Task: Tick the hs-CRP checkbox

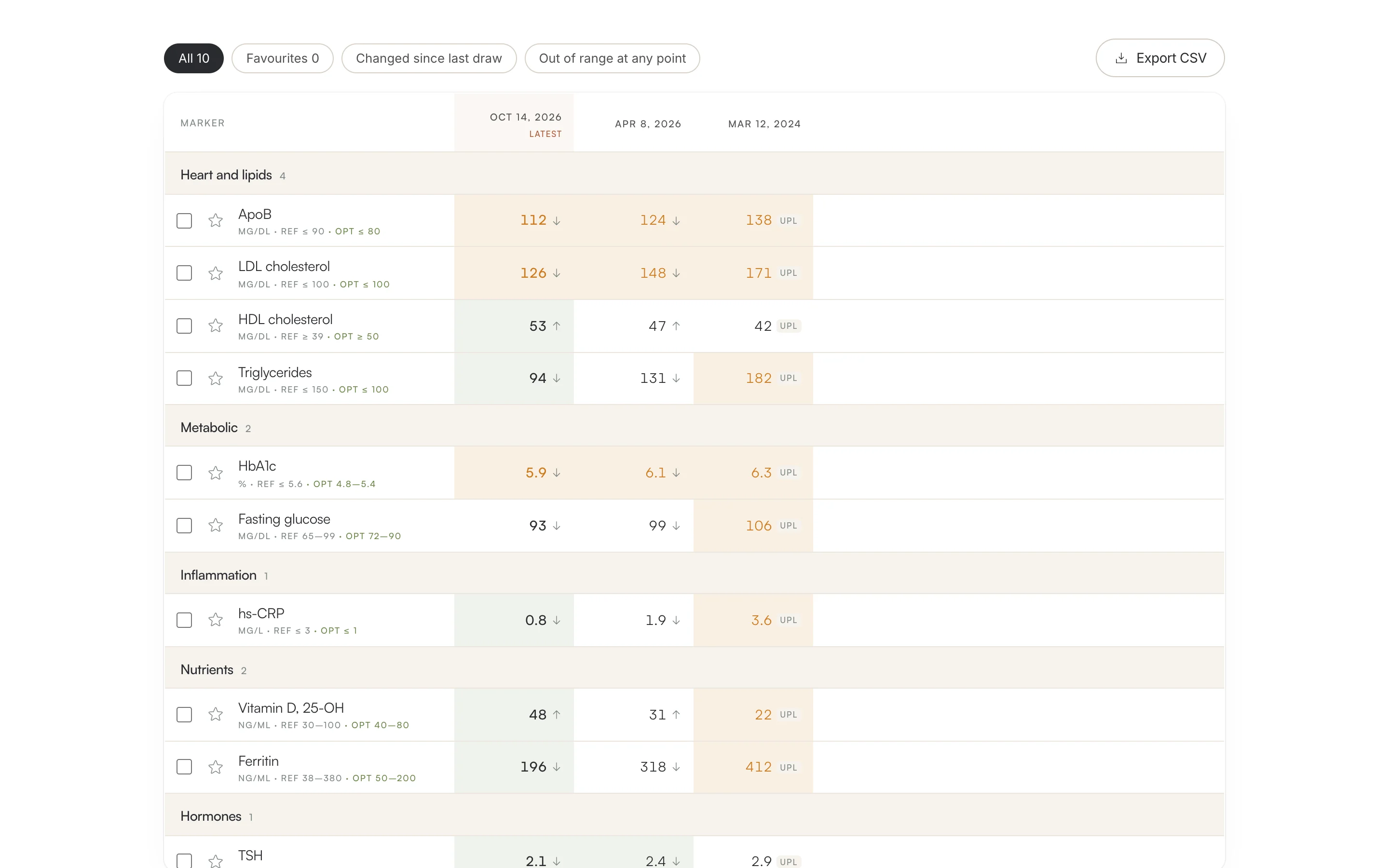Action: click(x=184, y=620)
